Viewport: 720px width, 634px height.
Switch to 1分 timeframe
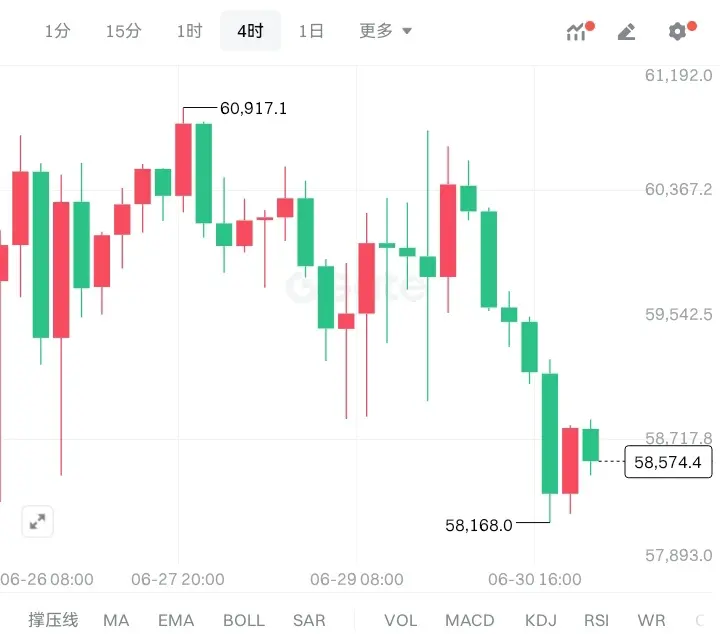pyautogui.click(x=58, y=31)
